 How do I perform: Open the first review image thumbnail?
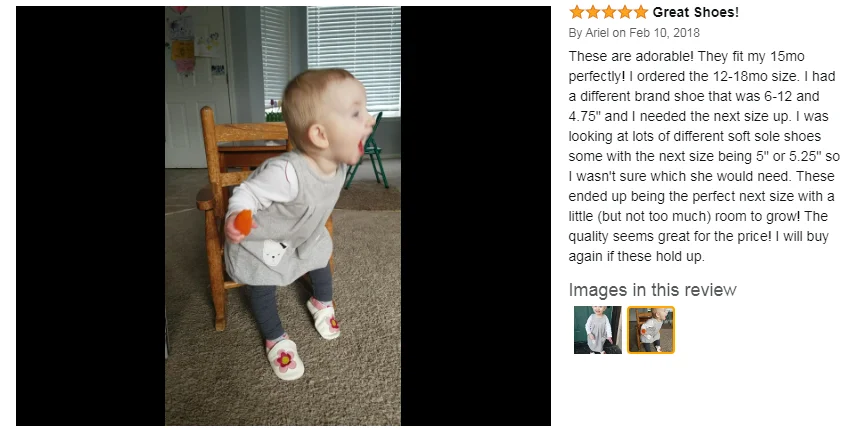[597, 330]
